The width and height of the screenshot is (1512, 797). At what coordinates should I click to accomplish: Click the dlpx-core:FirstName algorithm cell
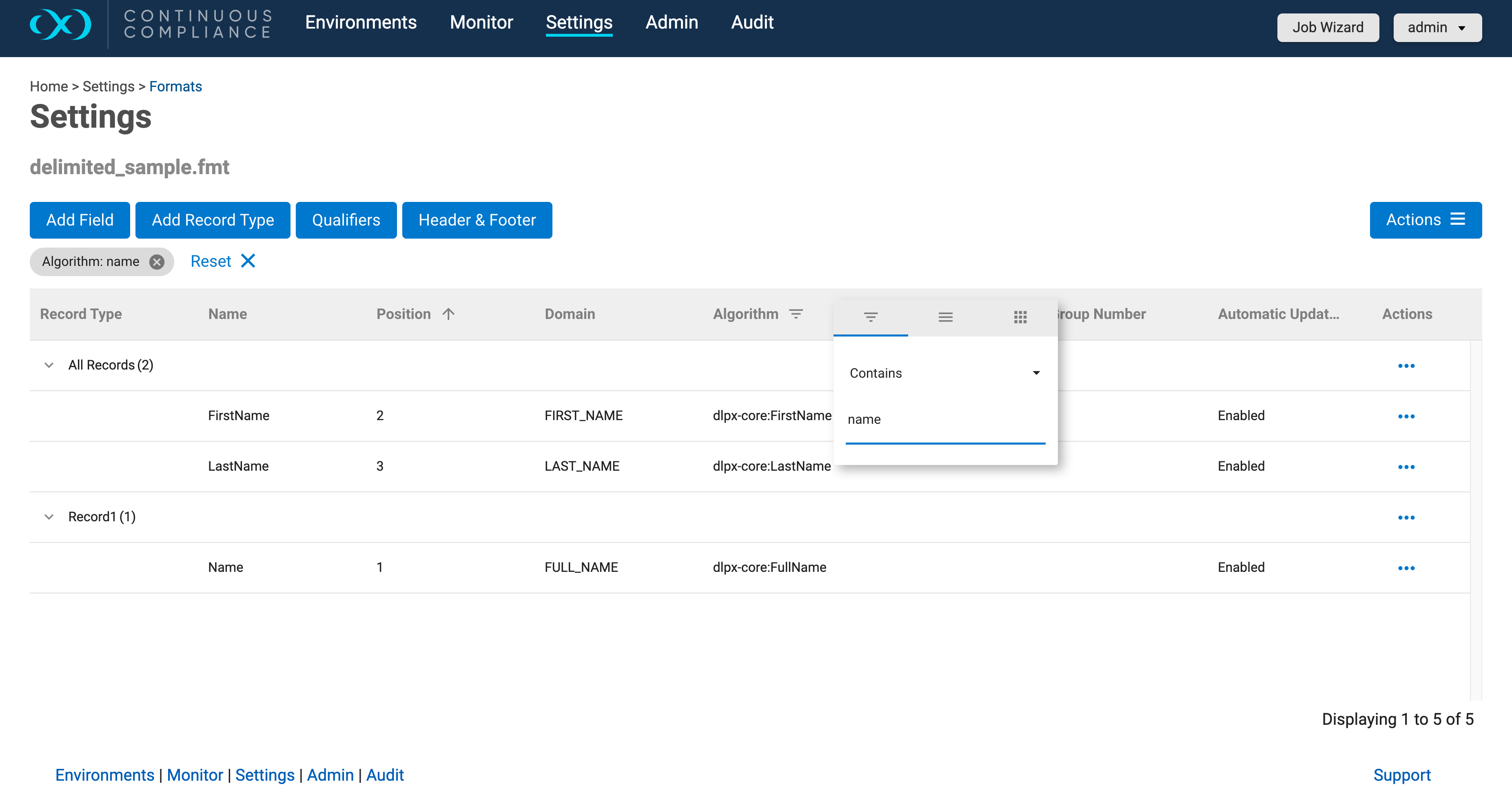772,416
